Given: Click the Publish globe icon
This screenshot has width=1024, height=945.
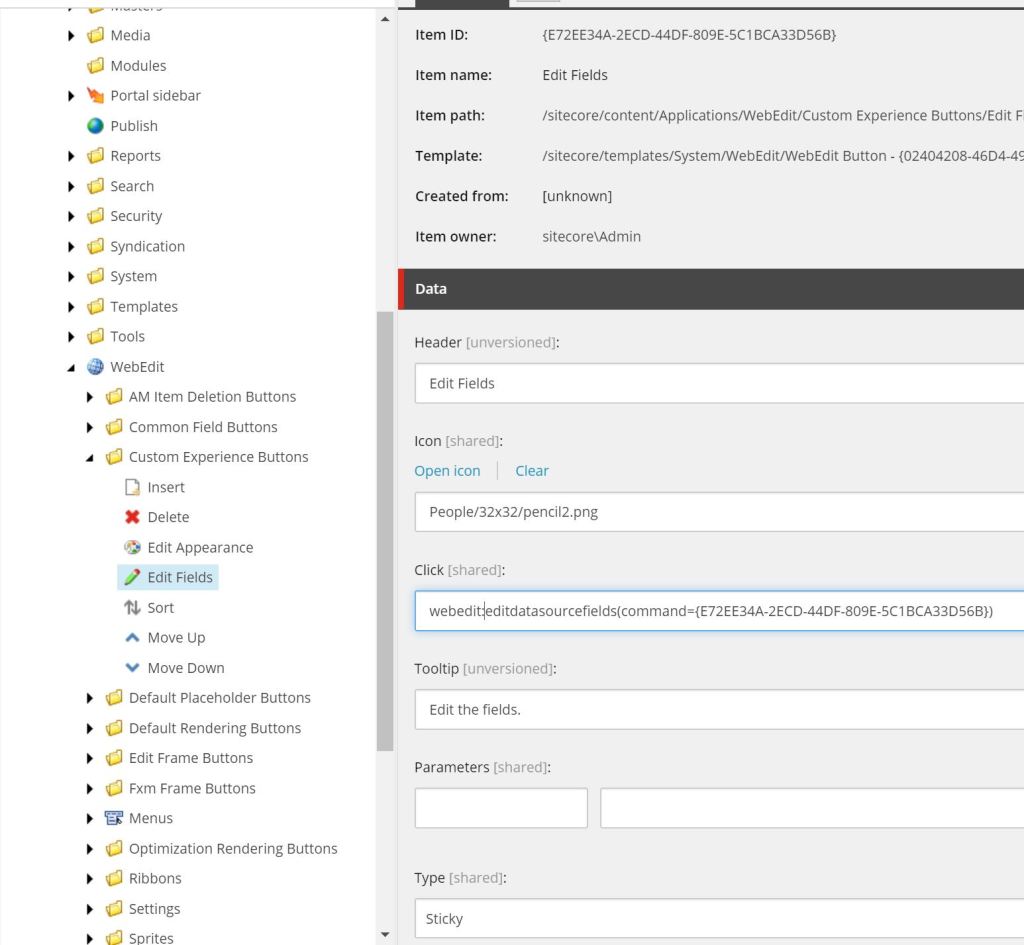Looking at the screenshot, I should (x=95, y=126).
